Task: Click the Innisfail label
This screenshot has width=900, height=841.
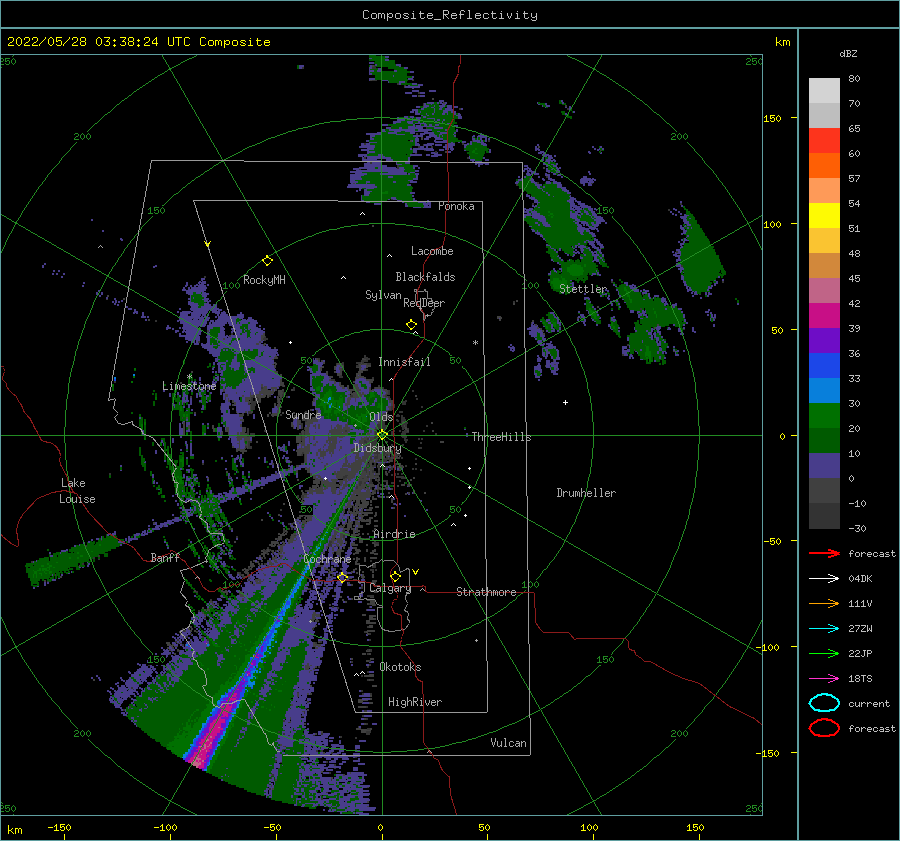Action: 404,362
